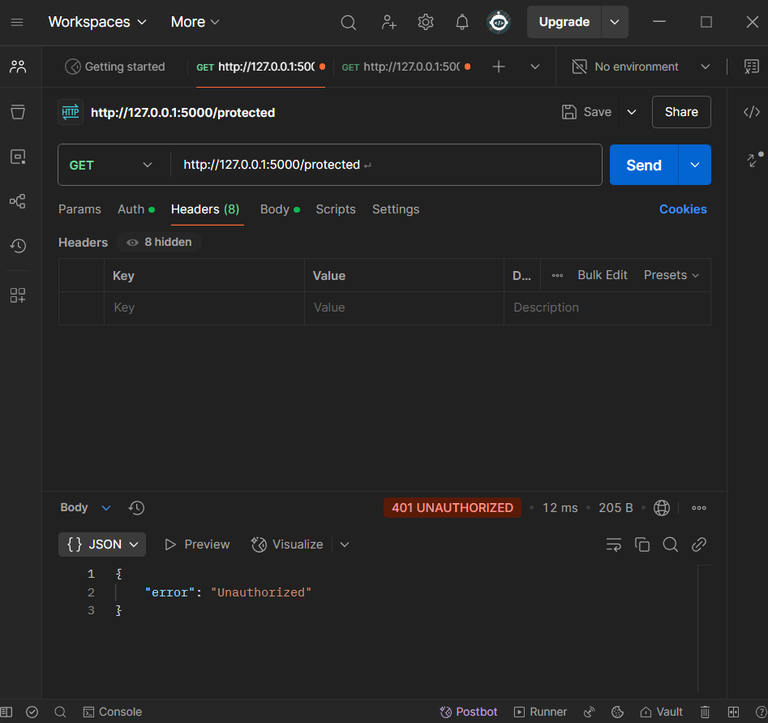Switch to the Scripts tab
The image size is (768, 723).
pyautogui.click(x=335, y=209)
